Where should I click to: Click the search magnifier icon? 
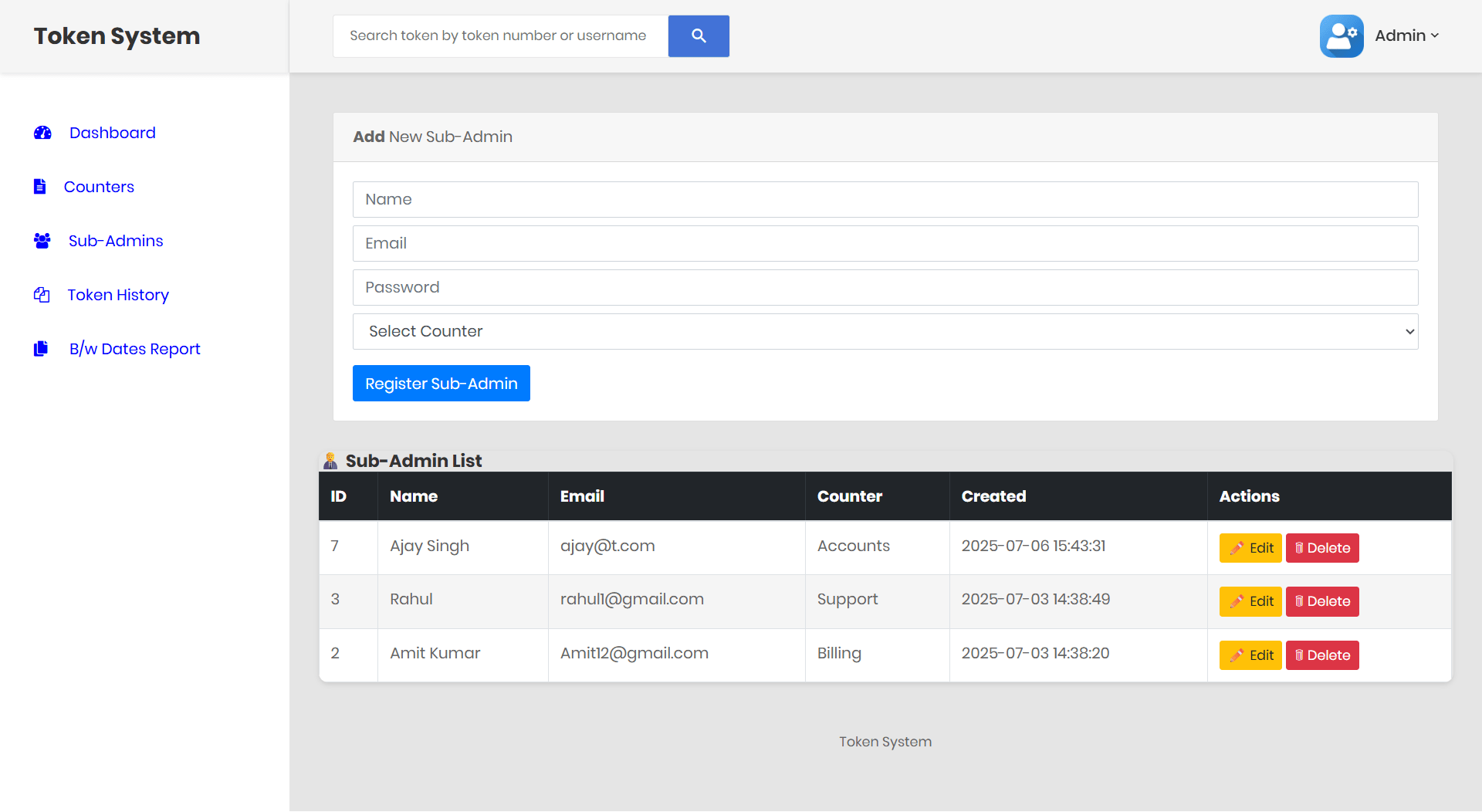coord(699,36)
